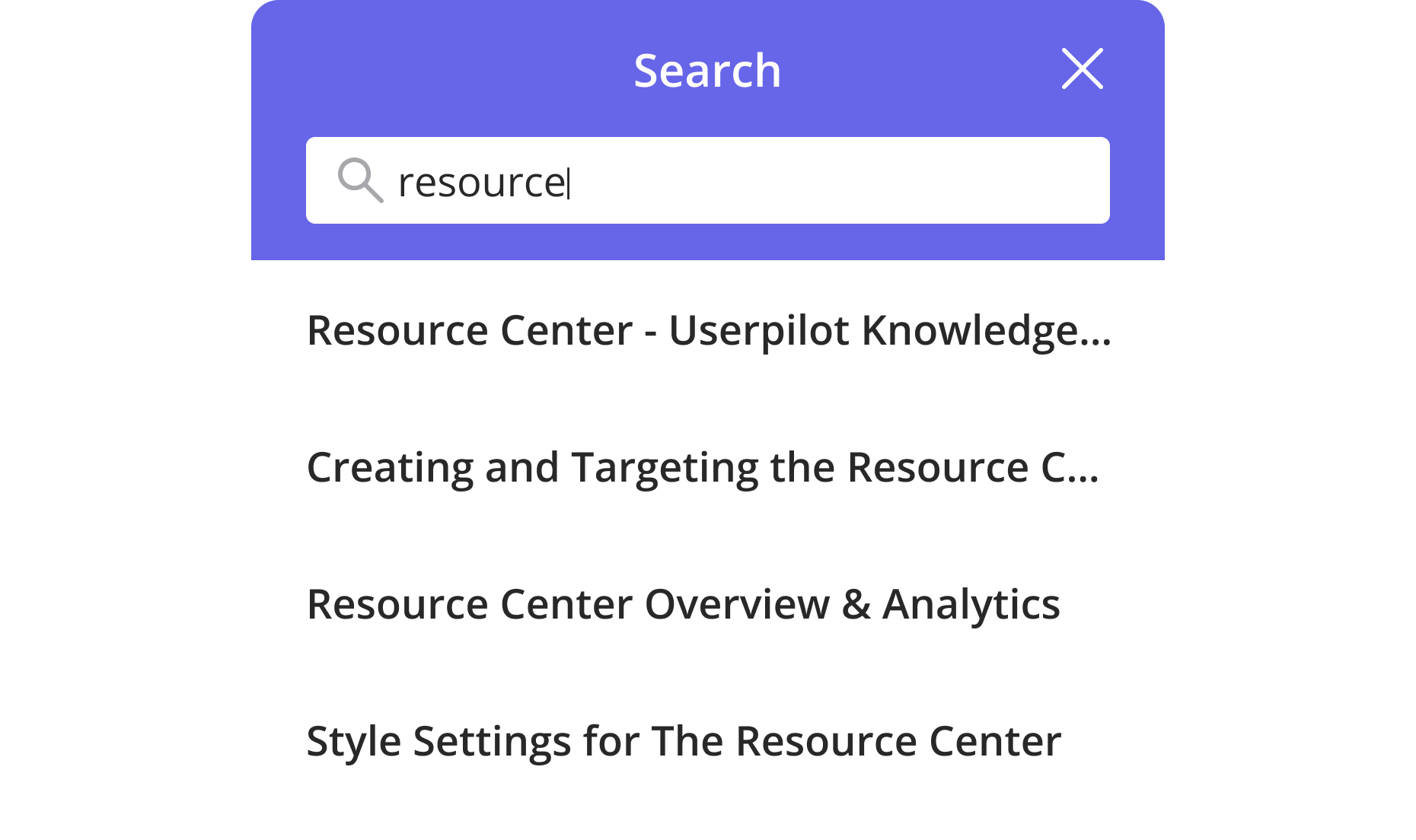Open Resource Center - Userpilot Knowledge result

pyautogui.click(x=708, y=330)
